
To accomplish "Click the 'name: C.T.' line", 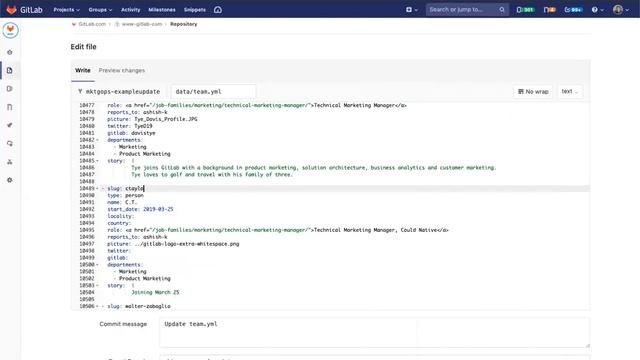I will coord(122,202).
